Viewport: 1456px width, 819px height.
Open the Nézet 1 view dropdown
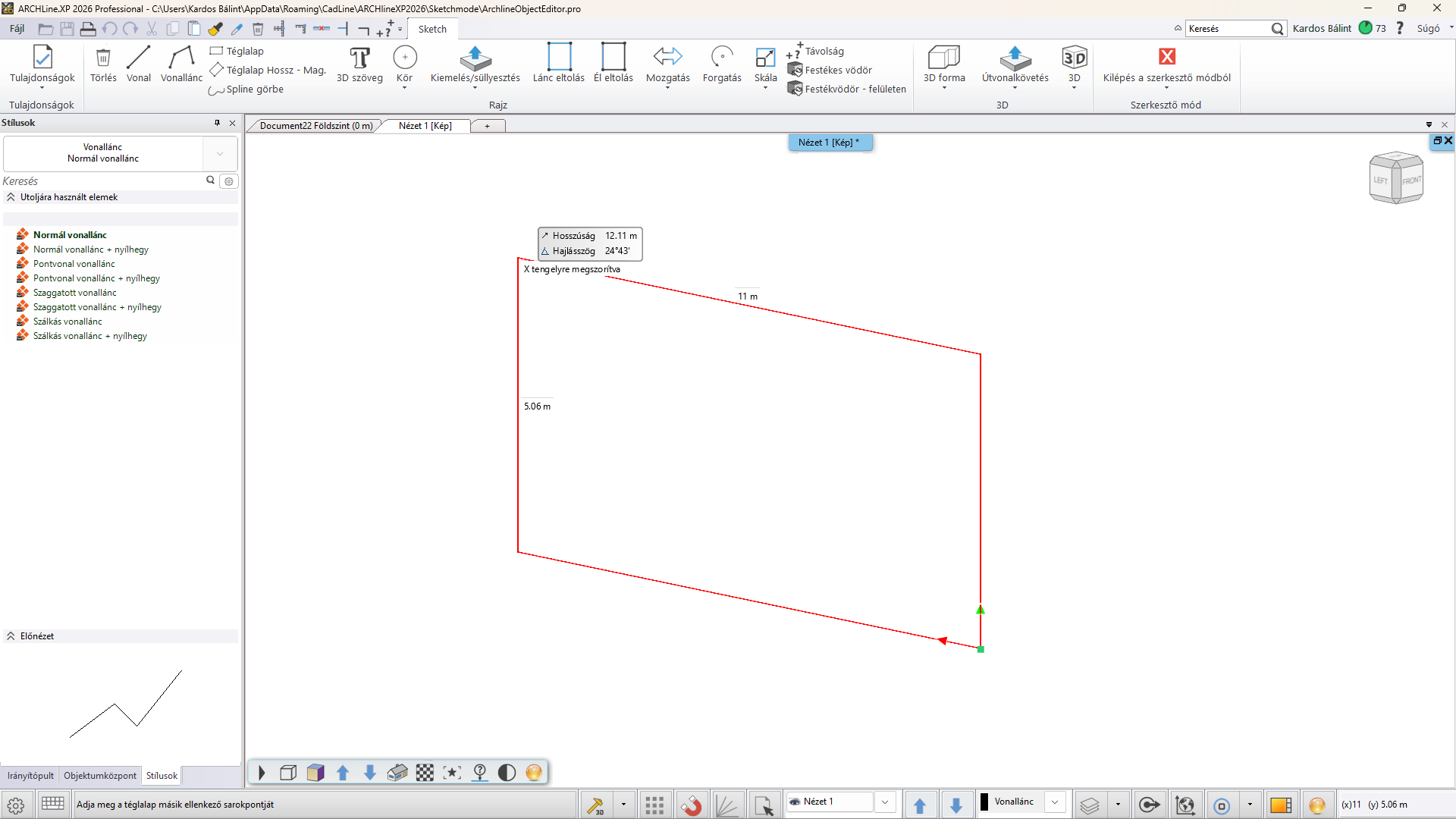pos(884,802)
